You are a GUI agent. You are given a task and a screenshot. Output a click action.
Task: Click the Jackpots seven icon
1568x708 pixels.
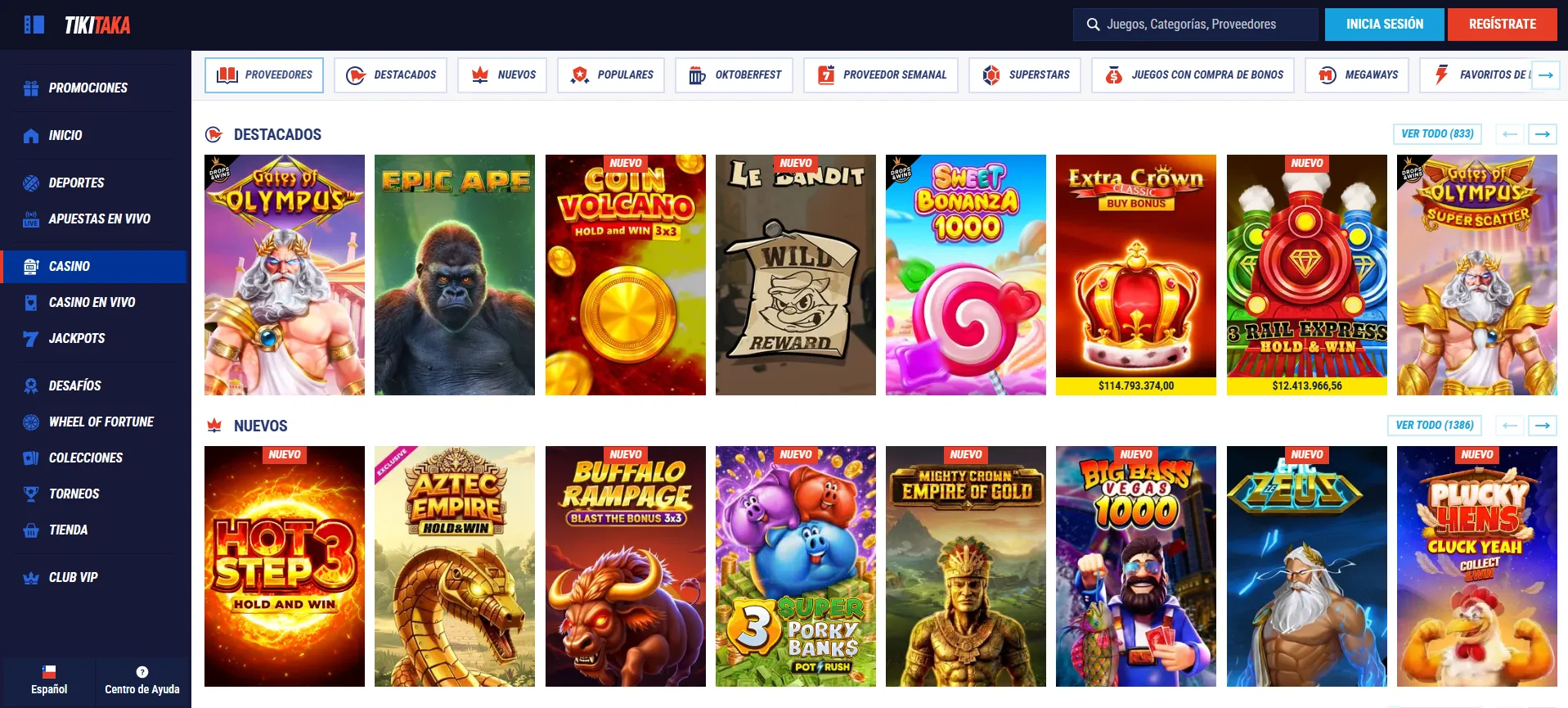pos(31,338)
